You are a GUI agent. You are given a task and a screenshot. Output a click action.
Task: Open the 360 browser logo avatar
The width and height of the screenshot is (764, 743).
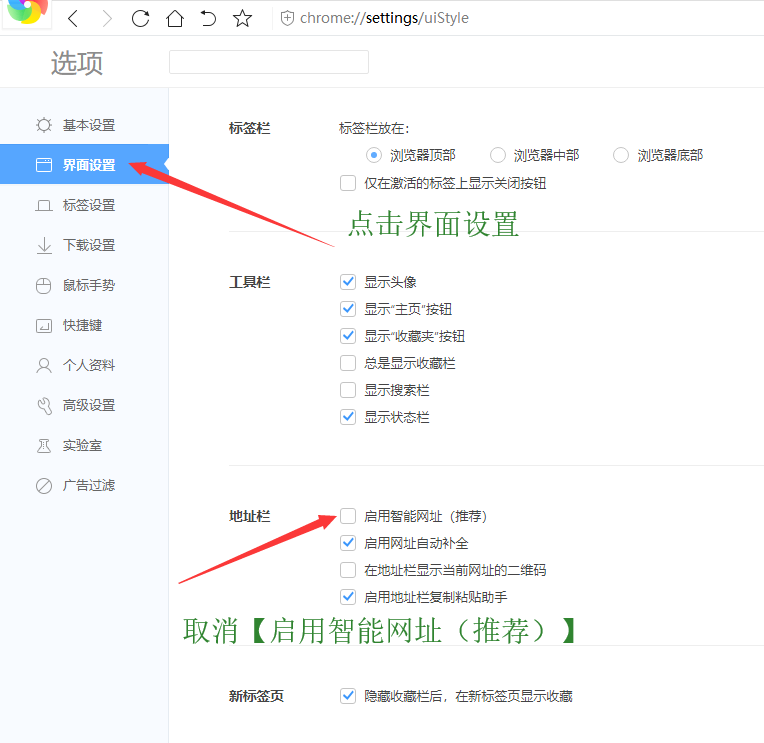click(x=26, y=12)
